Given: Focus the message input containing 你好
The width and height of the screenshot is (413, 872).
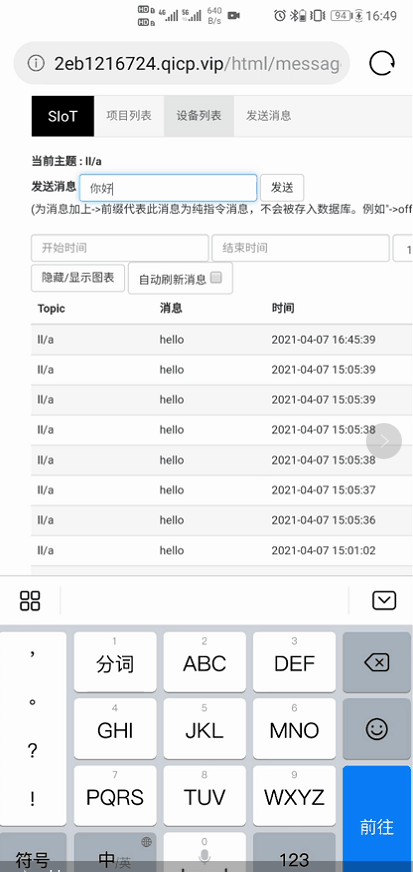Looking at the screenshot, I should pyautogui.click(x=168, y=188).
